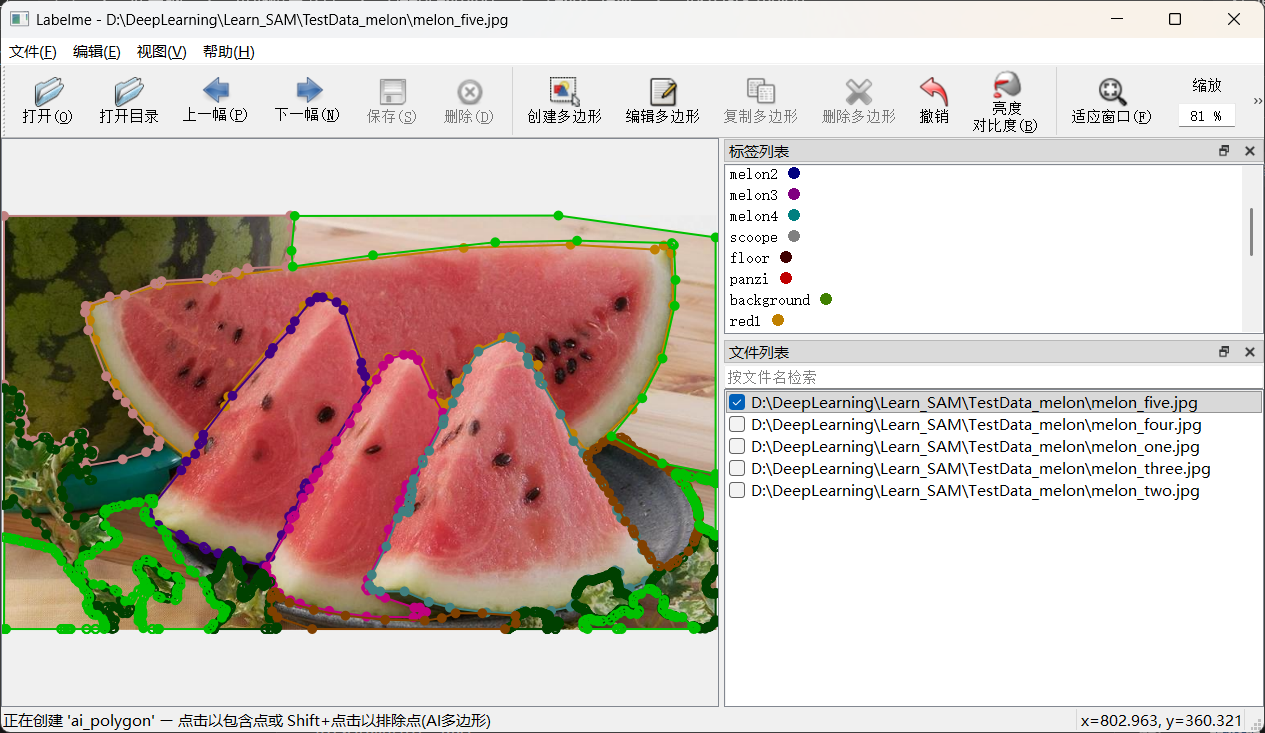The height and width of the screenshot is (733, 1265).
Task: Click panzi red color dot
Action: (786, 278)
